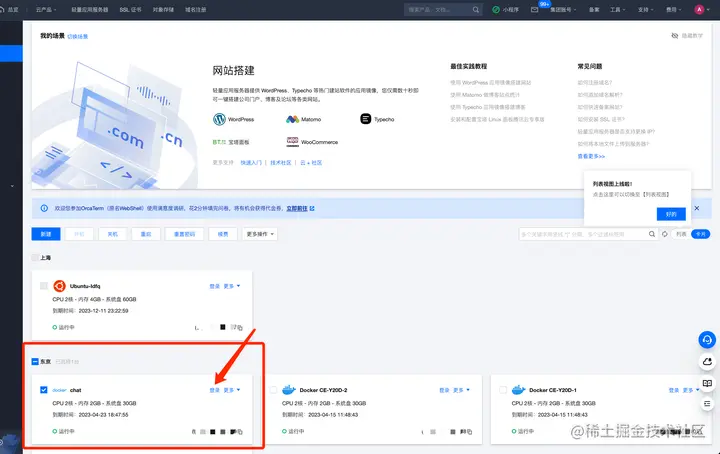Image resolution: width=720 pixels, height=454 pixels.
Task: Close the survey banner with X
Action: tap(697, 208)
